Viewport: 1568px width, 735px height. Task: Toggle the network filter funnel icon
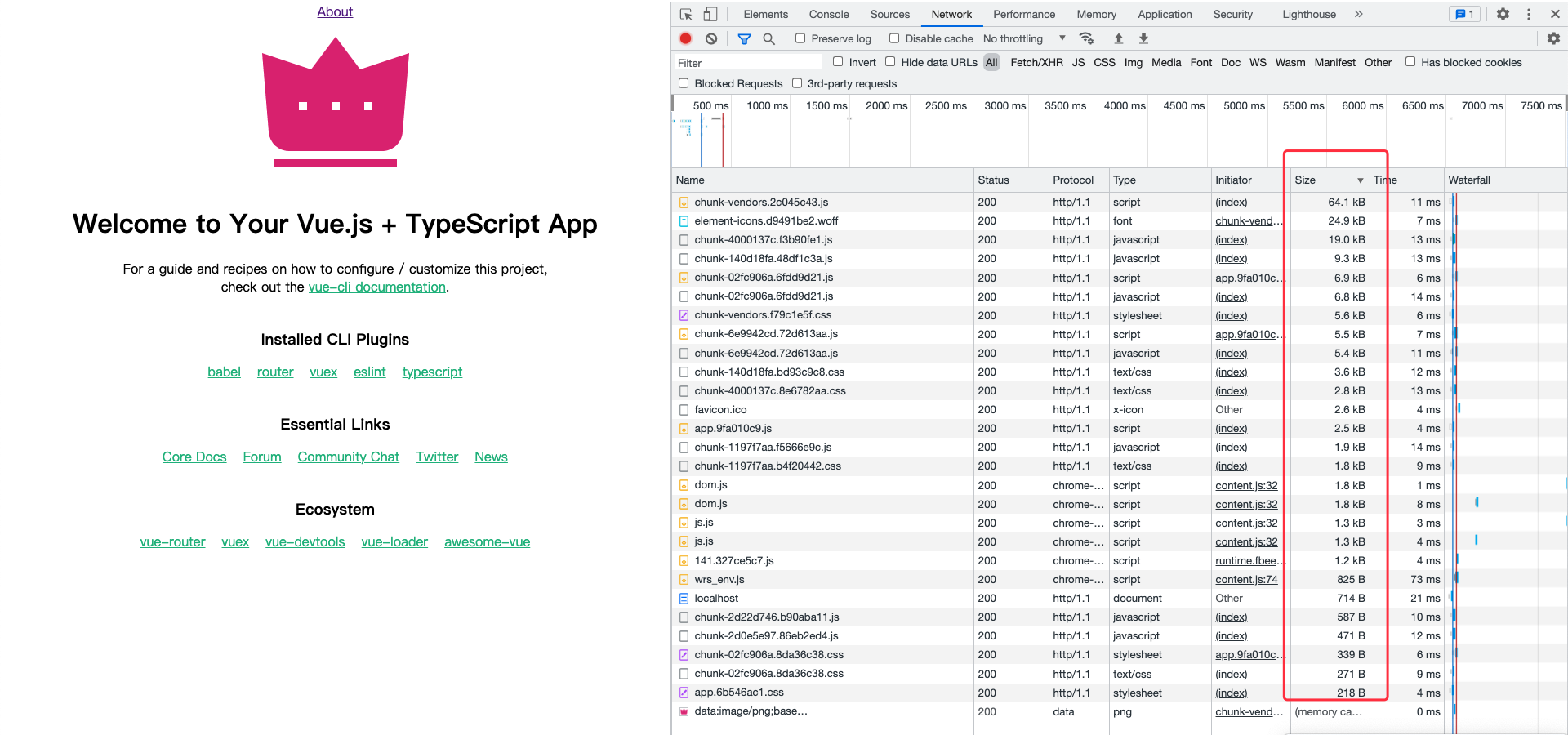click(744, 38)
